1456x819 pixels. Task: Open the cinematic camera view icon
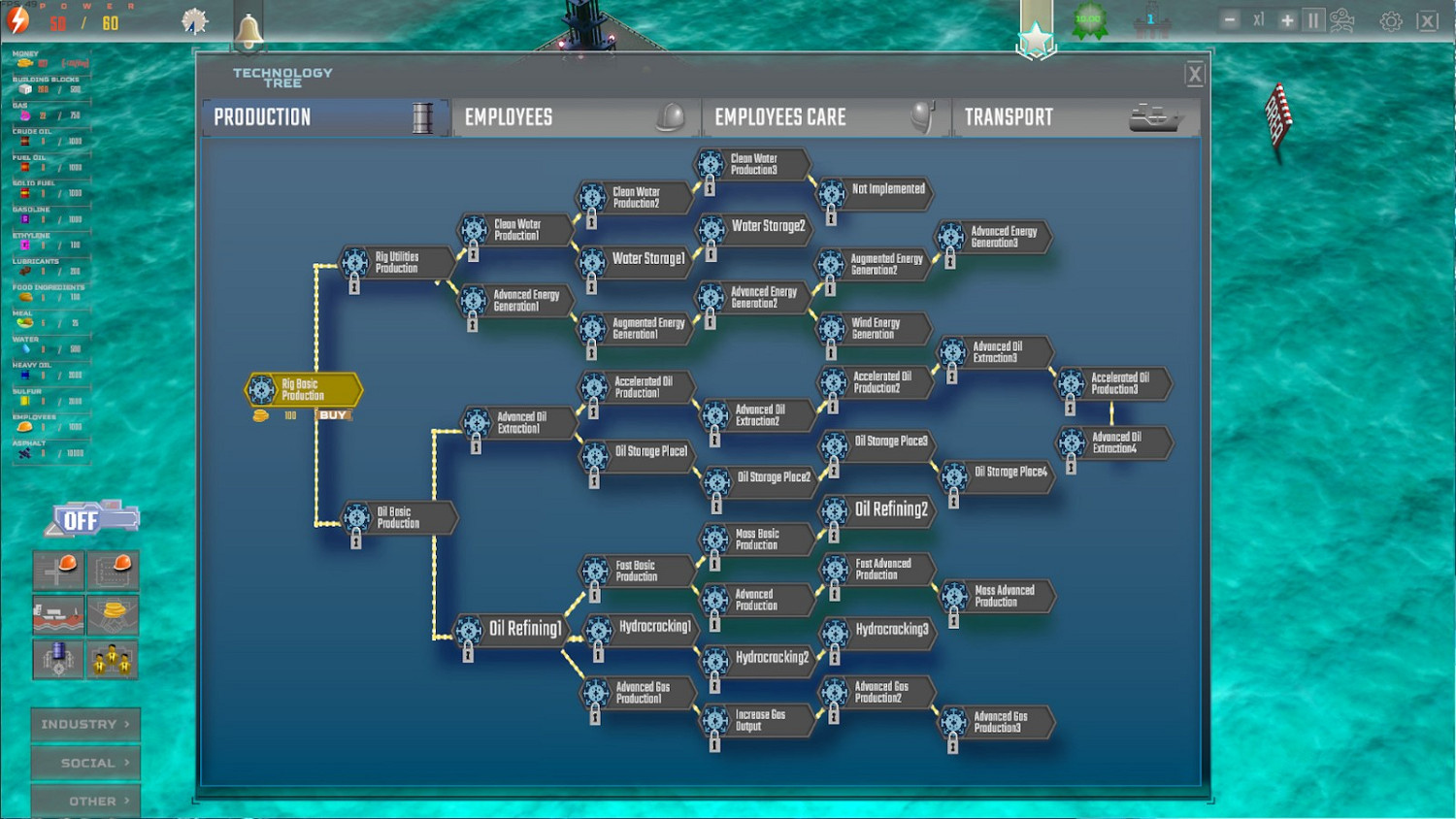[1344, 19]
